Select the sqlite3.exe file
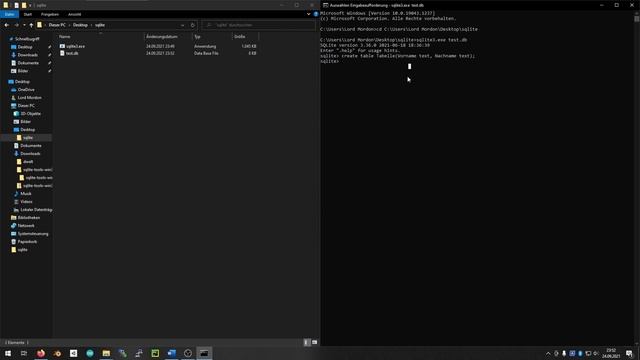The width and height of the screenshot is (640, 360). [x=76, y=46]
